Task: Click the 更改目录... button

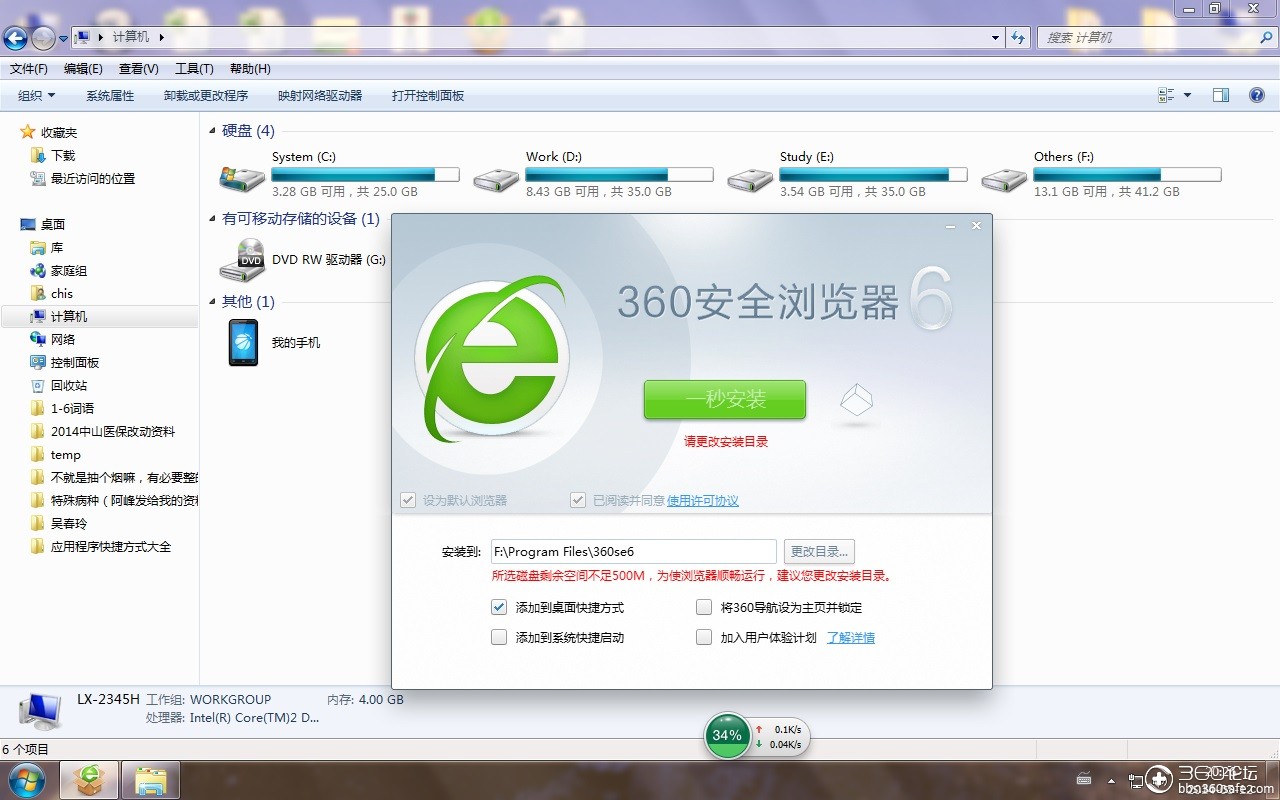Action: 819,551
